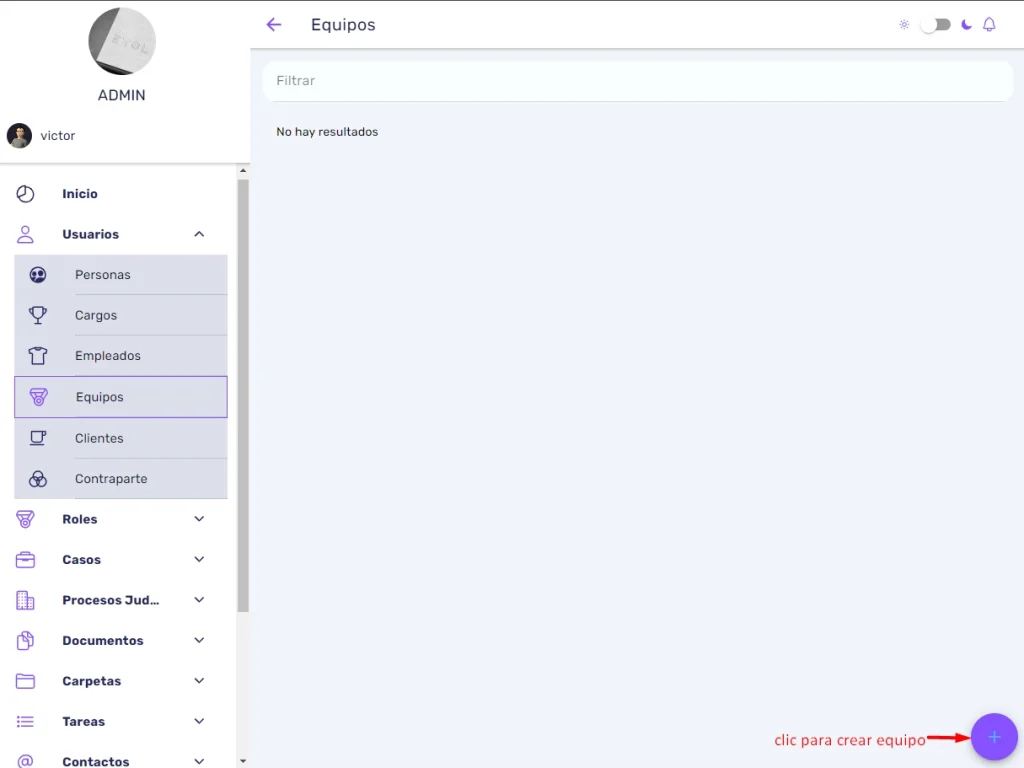This screenshot has width=1024, height=768.
Task: Click the Empleados shirt icon
Action: (38, 356)
